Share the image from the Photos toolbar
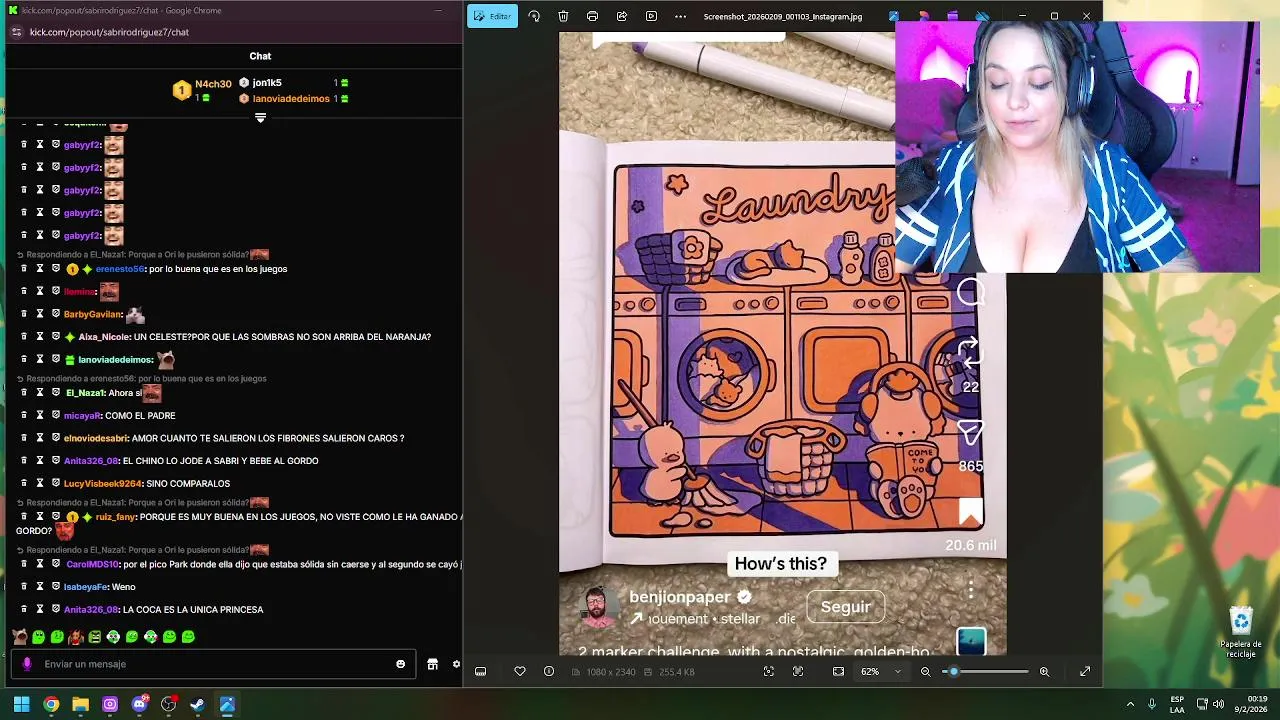 622,16
